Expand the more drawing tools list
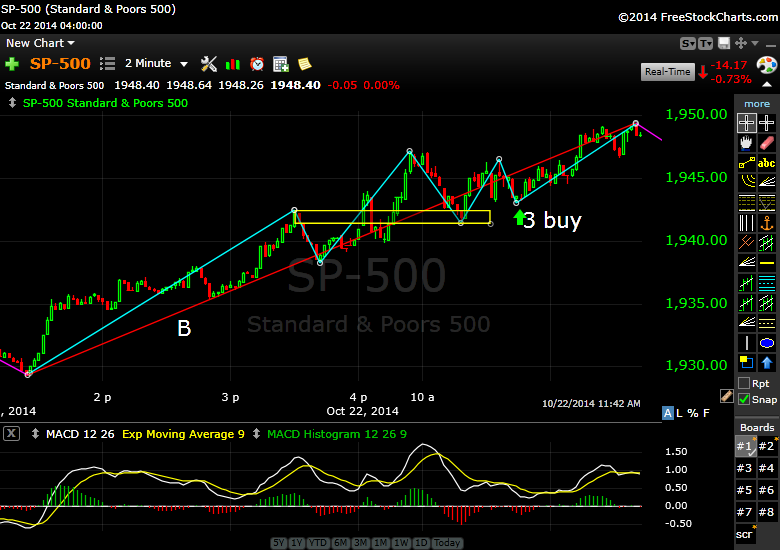The height and width of the screenshot is (550, 780). tap(757, 103)
